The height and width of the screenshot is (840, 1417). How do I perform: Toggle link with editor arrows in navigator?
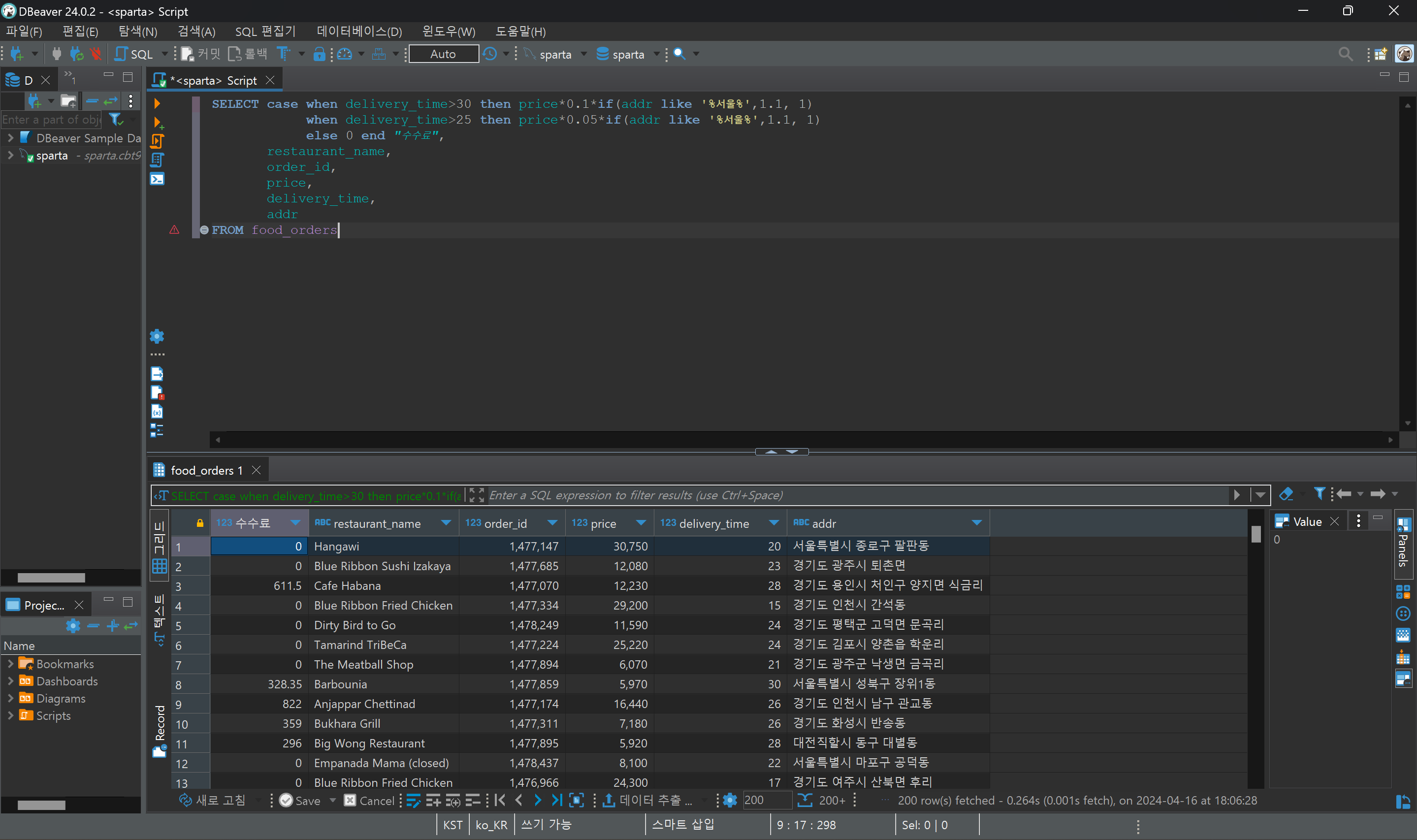point(110,101)
